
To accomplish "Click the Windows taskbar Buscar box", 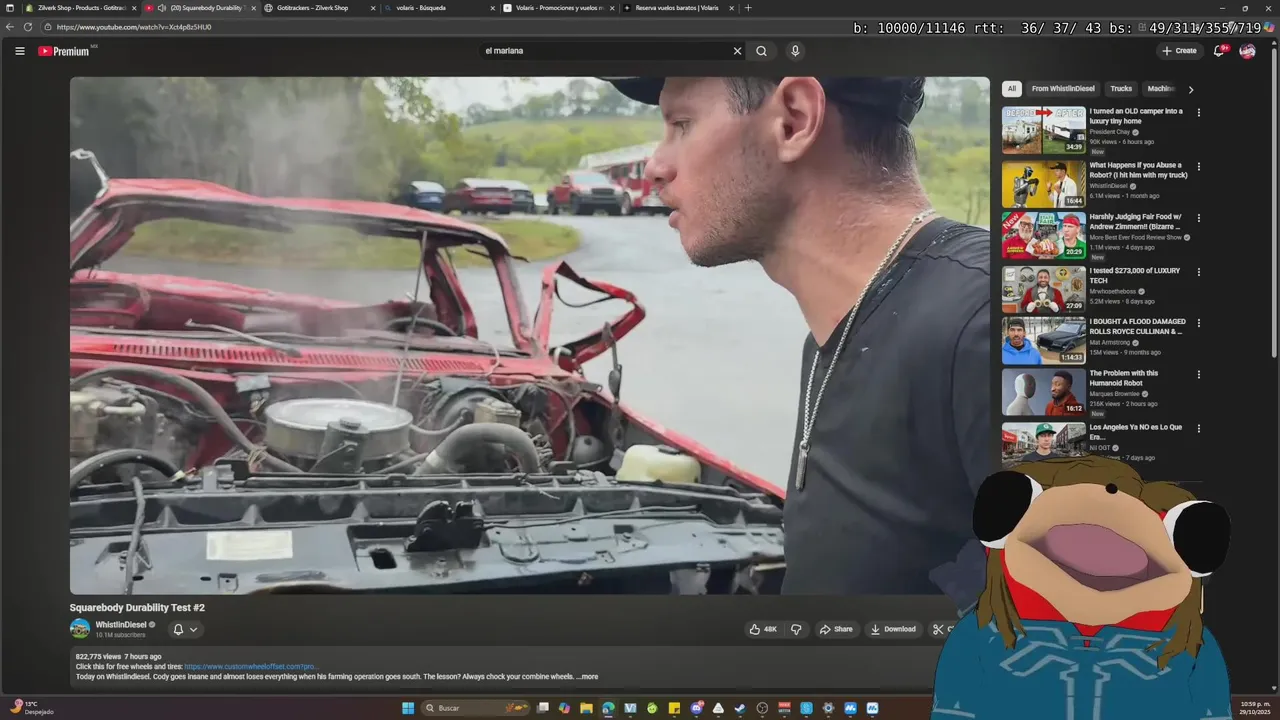I will pyautogui.click(x=474, y=708).
